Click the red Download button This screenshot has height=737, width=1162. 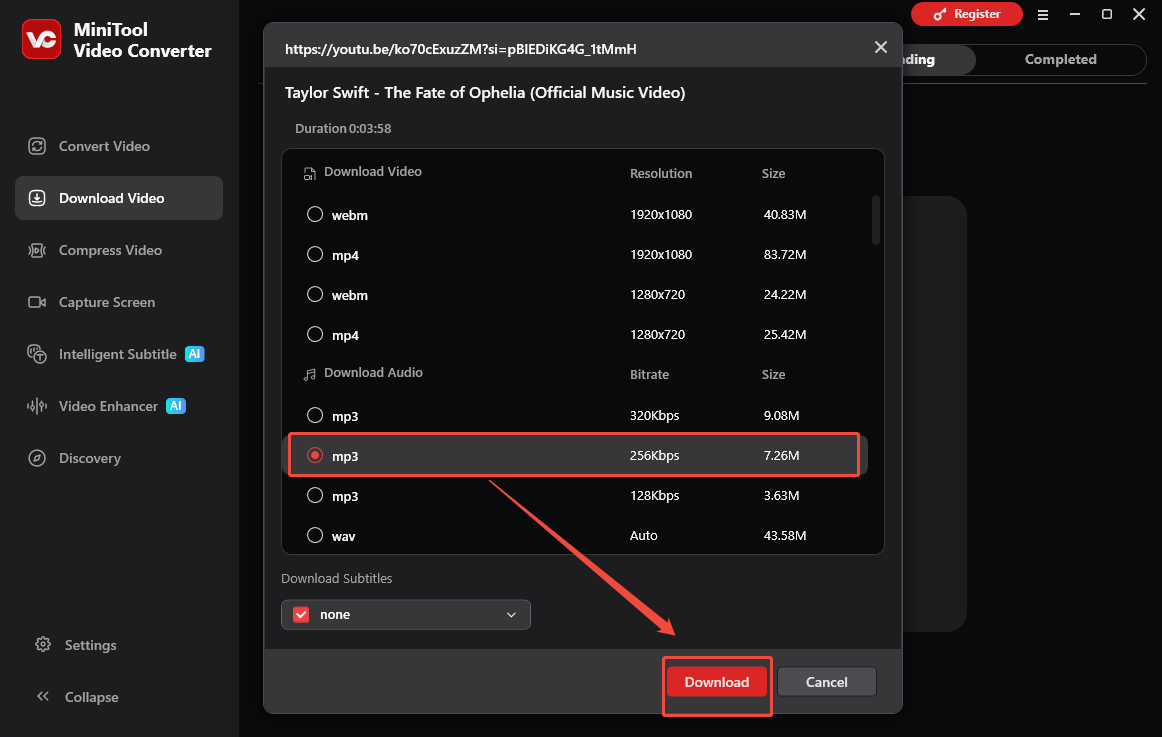pyautogui.click(x=717, y=682)
